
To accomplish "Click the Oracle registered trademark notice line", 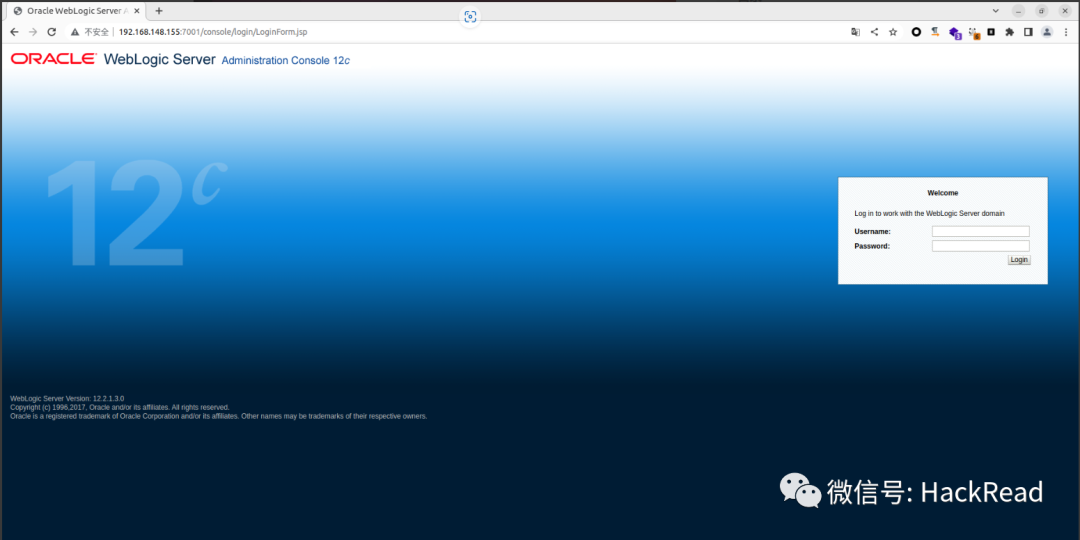I will click(219, 417).
